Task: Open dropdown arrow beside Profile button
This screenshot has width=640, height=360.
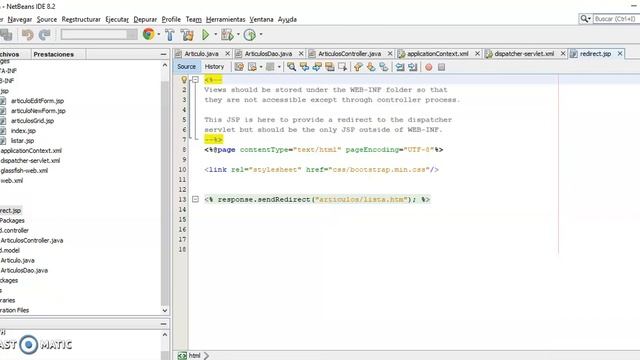Action: pos(260,35)
